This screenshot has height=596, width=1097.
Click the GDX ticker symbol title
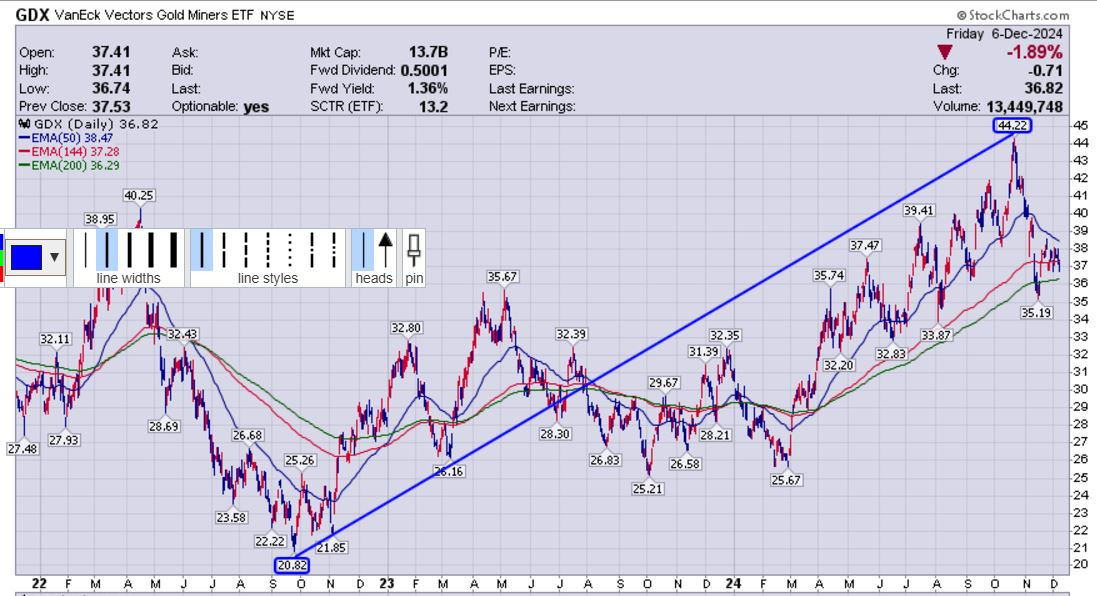[x=32, y=15]
